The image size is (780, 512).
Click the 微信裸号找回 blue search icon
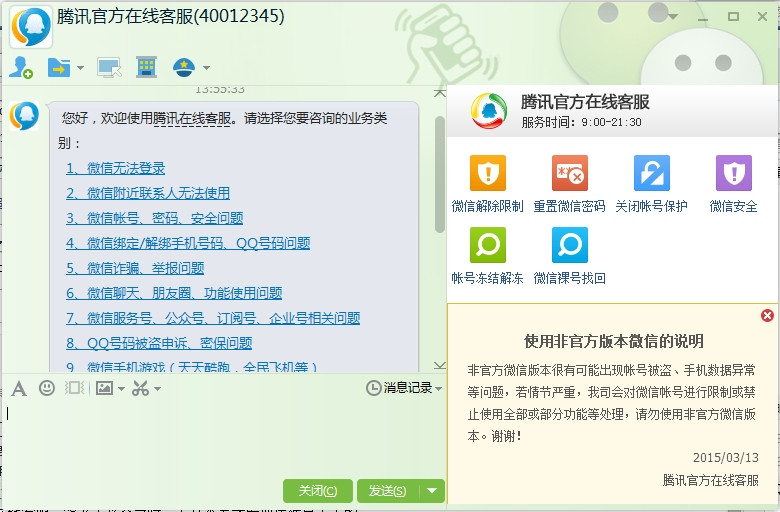[x=570, y=245]
